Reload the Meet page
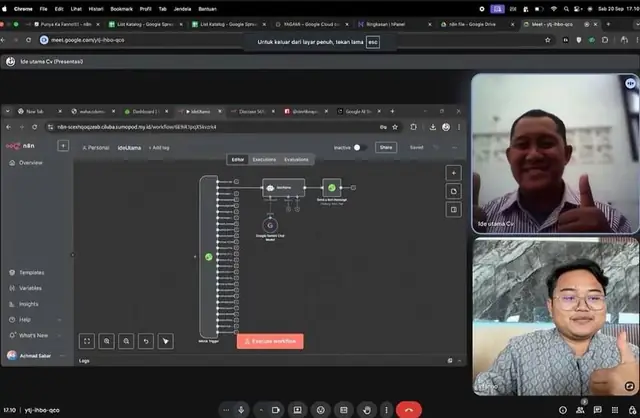Viewport: 640px width, 418px height. pos(28,40)
